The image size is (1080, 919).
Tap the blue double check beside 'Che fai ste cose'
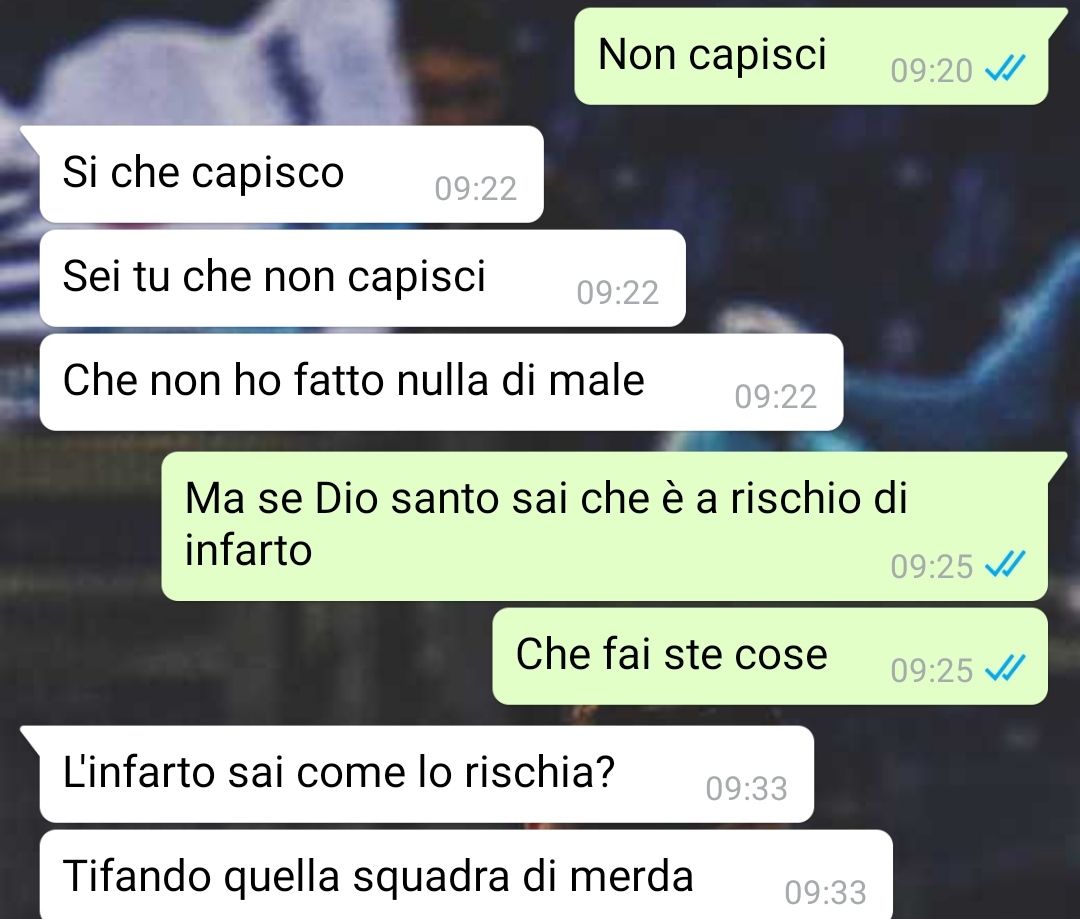(x=1005, y=668)
